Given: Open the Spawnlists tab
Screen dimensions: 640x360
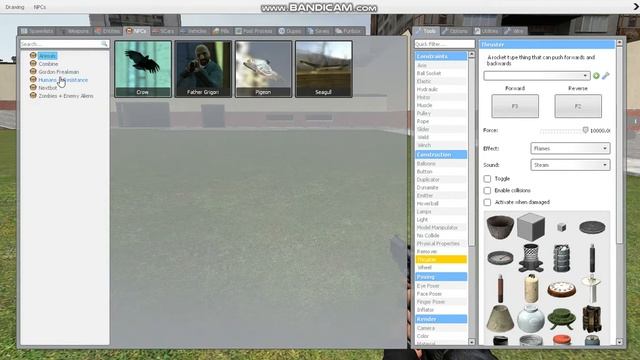Looking at the screenshot, I should coord(37,31).
